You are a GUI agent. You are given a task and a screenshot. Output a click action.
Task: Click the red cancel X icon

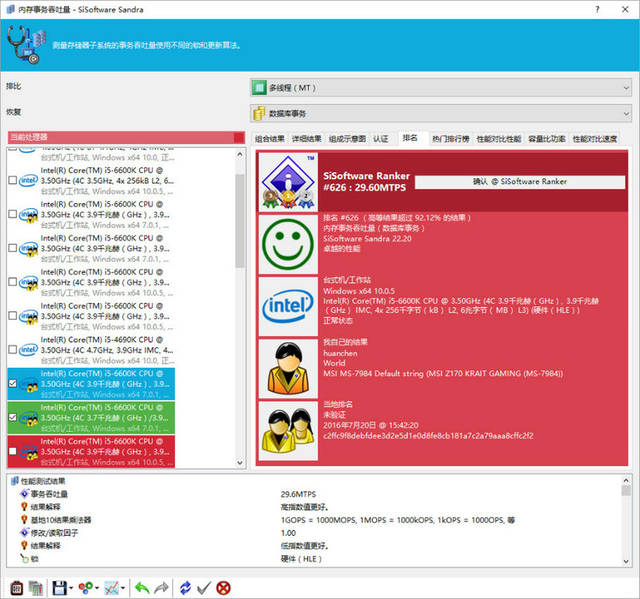(223, 586)
